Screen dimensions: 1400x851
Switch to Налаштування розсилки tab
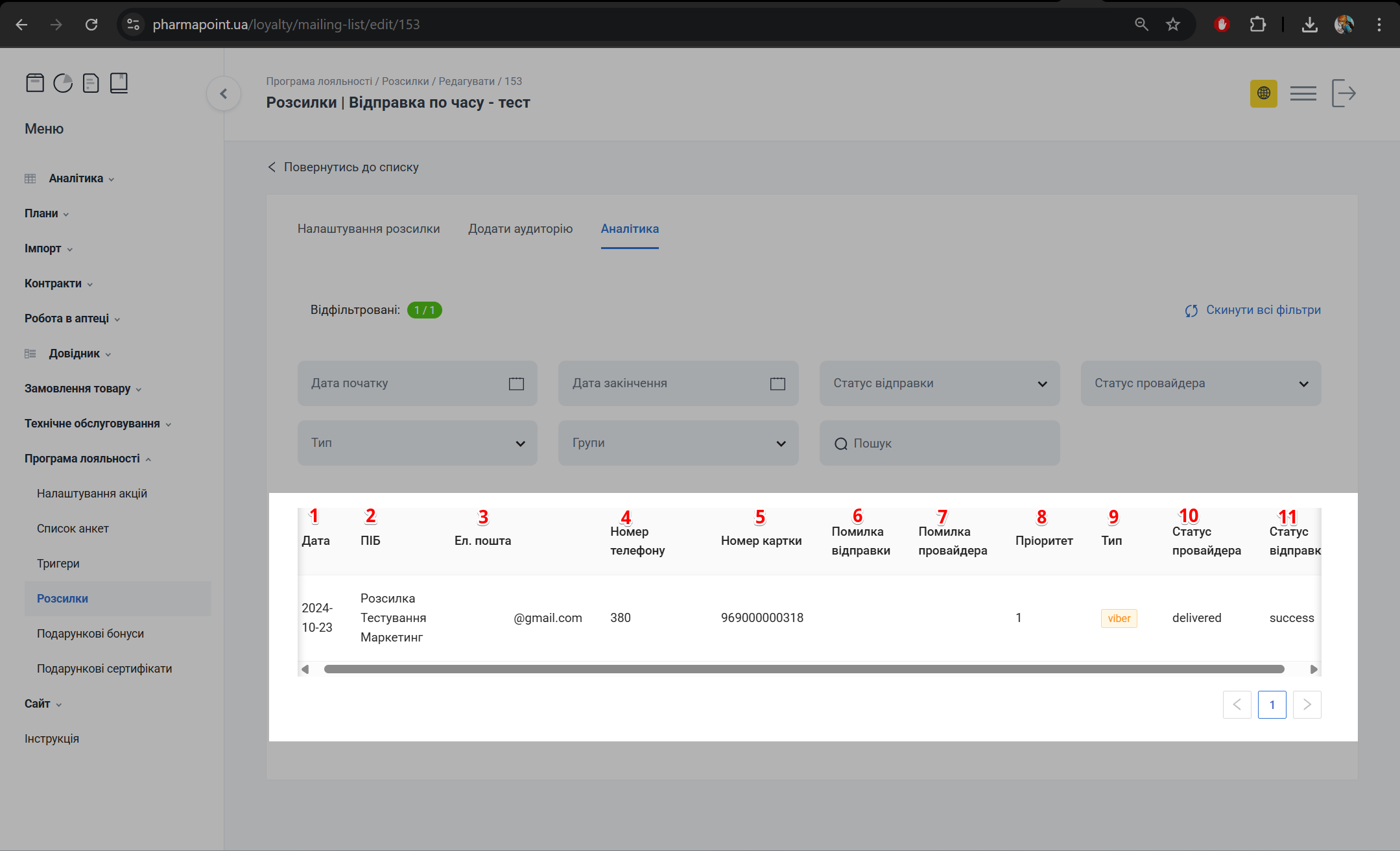pyautogui.click(x=368, y=228)
